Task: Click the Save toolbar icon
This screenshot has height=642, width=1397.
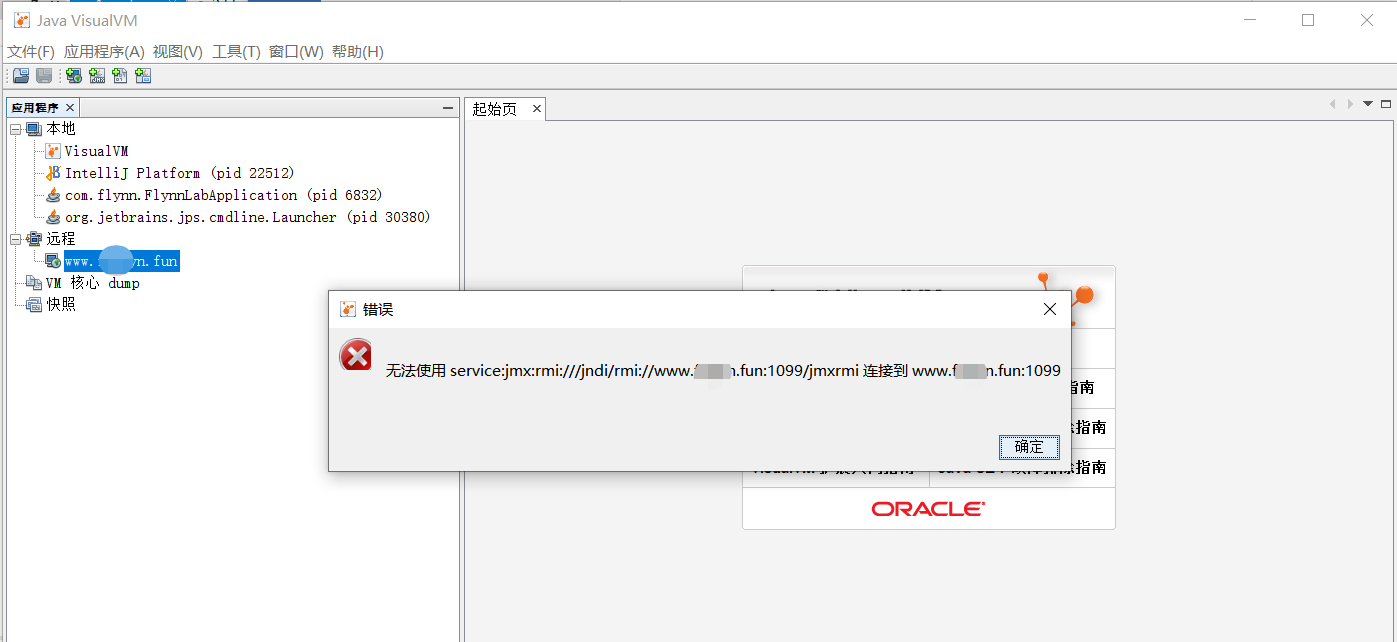Action: (x=44, y=76)
